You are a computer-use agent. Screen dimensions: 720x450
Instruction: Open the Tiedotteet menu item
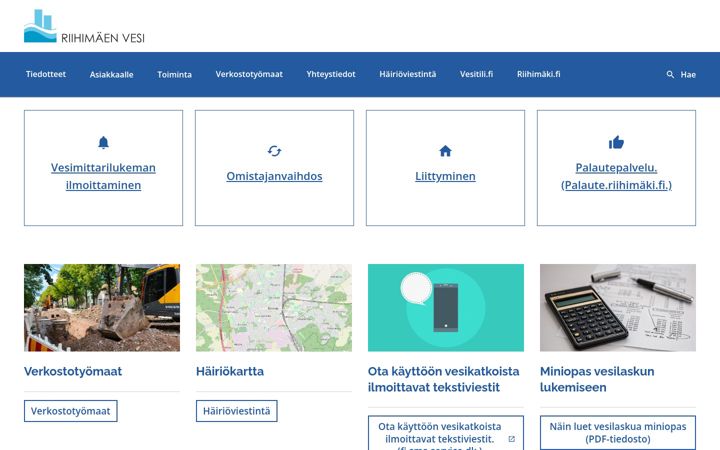point(46,74)
